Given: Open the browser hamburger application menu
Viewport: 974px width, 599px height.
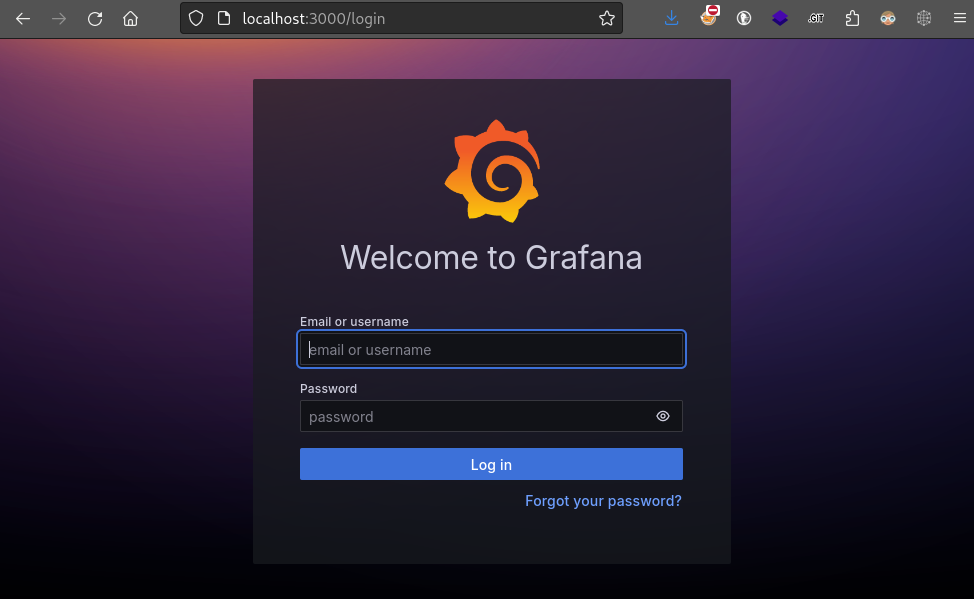Looking at the screenshot, I should [960, 19].
